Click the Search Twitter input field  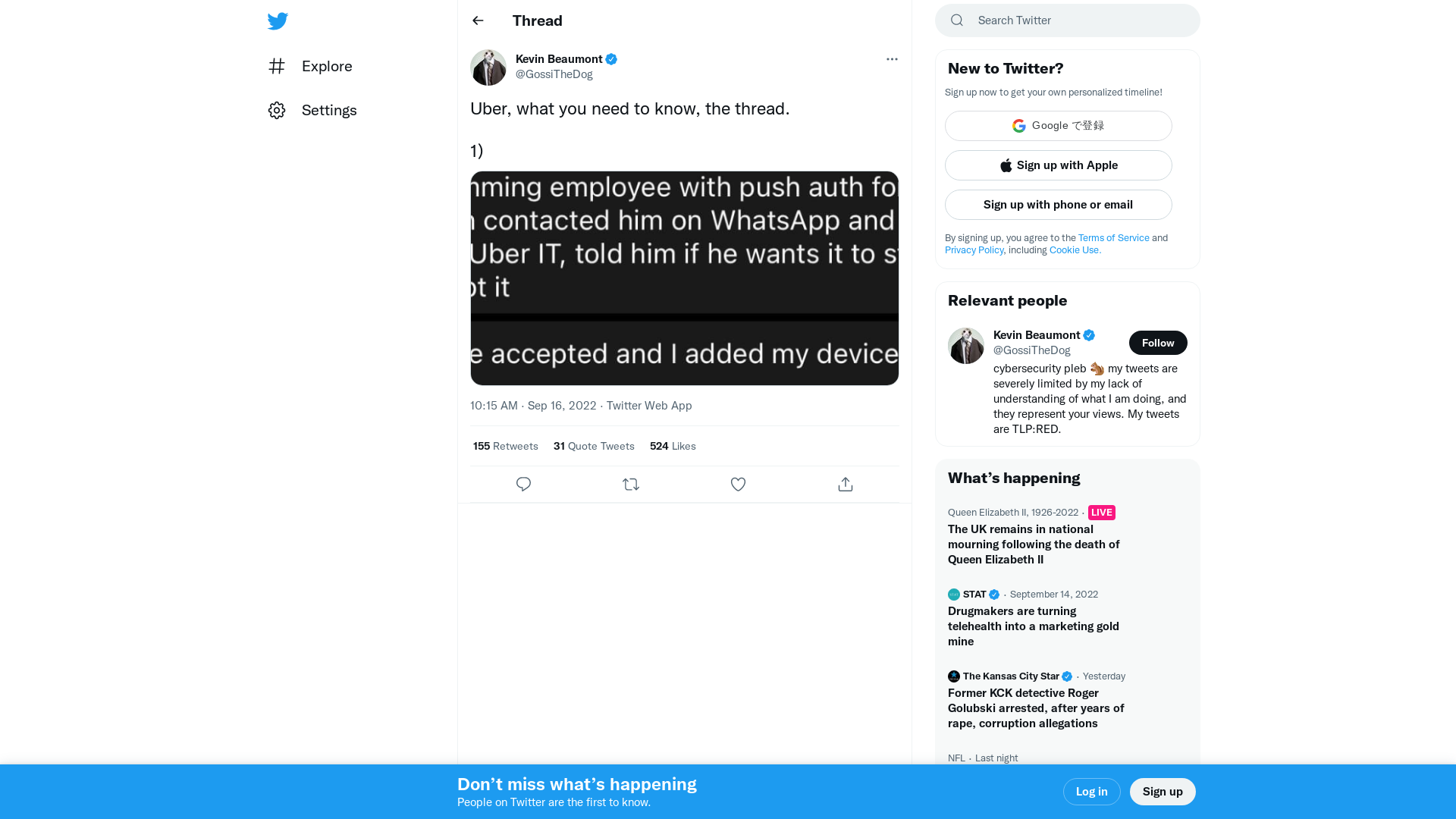[1062, 20]
